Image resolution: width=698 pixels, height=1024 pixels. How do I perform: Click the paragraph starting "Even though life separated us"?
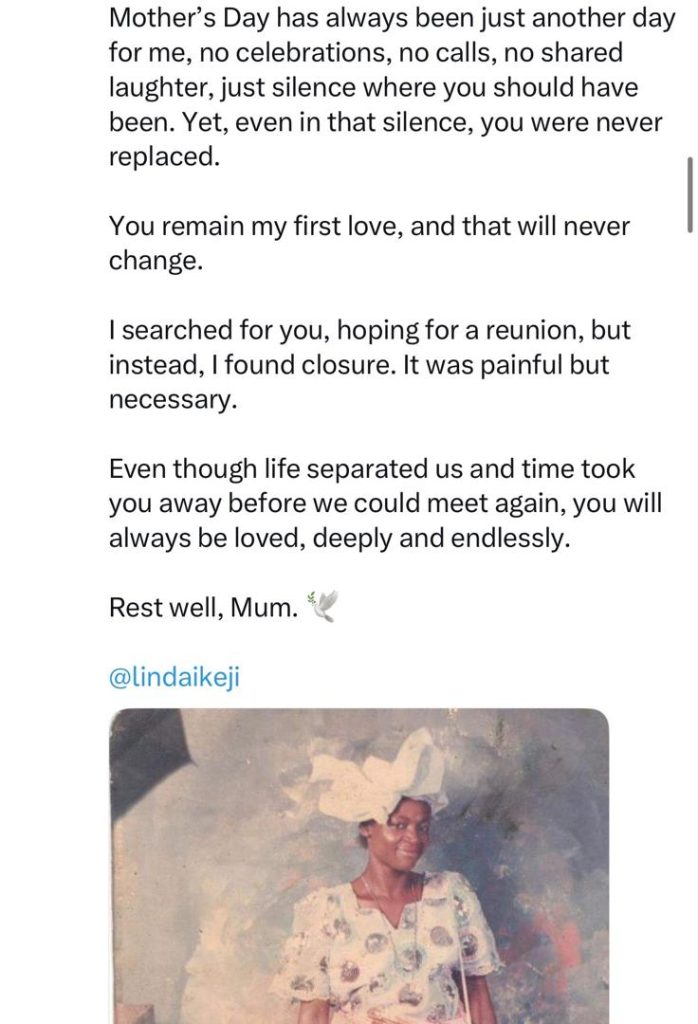[385, 503]
